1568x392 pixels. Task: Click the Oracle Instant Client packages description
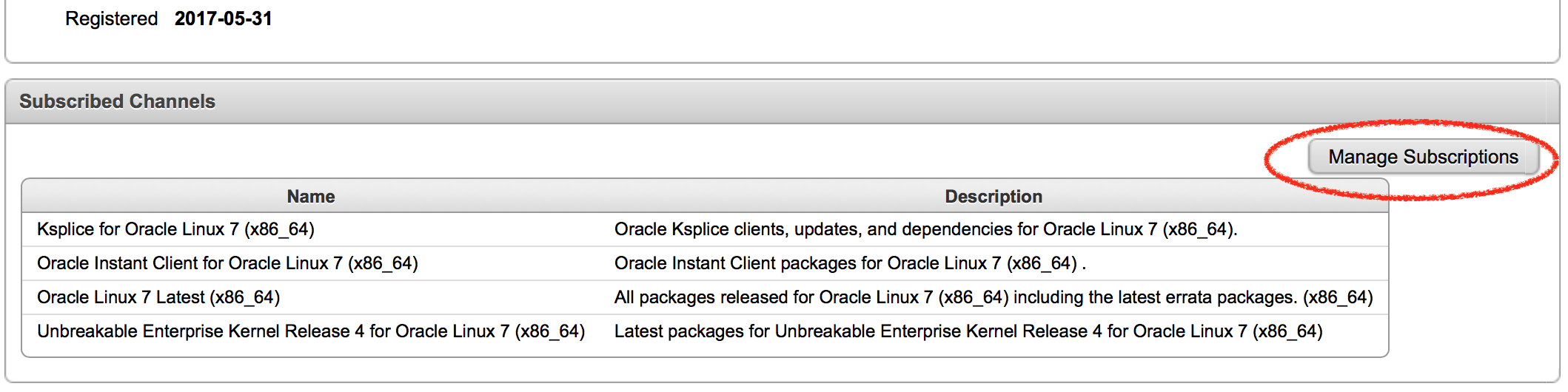(849, 263)
